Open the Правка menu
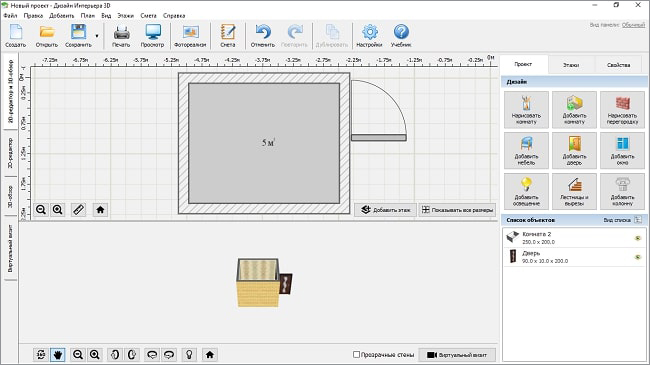This screenshot has width=650, height=365. click(x=33, y=16)
